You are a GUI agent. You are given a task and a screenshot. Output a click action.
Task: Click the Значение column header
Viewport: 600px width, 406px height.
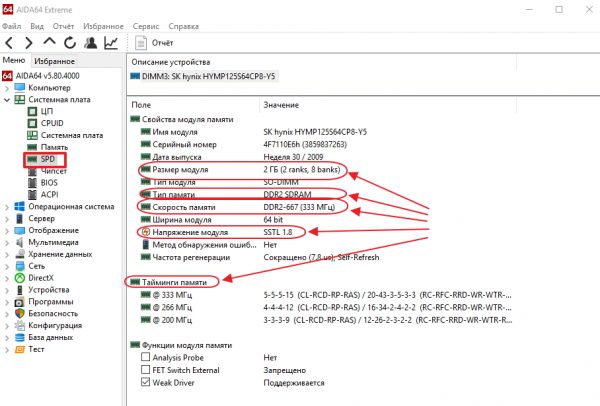tap(281, 104)
